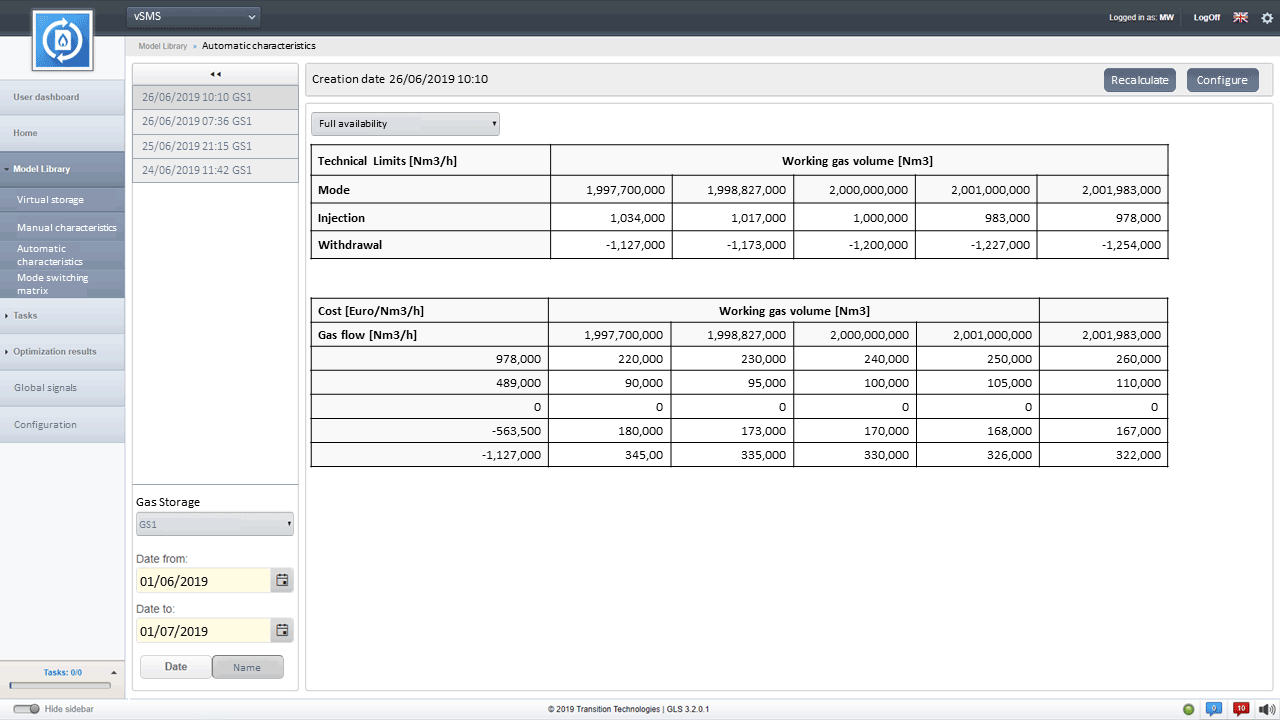Click the Date from input field
Viewport: 1280px width, 720px height.
click(x=204, y=580)
